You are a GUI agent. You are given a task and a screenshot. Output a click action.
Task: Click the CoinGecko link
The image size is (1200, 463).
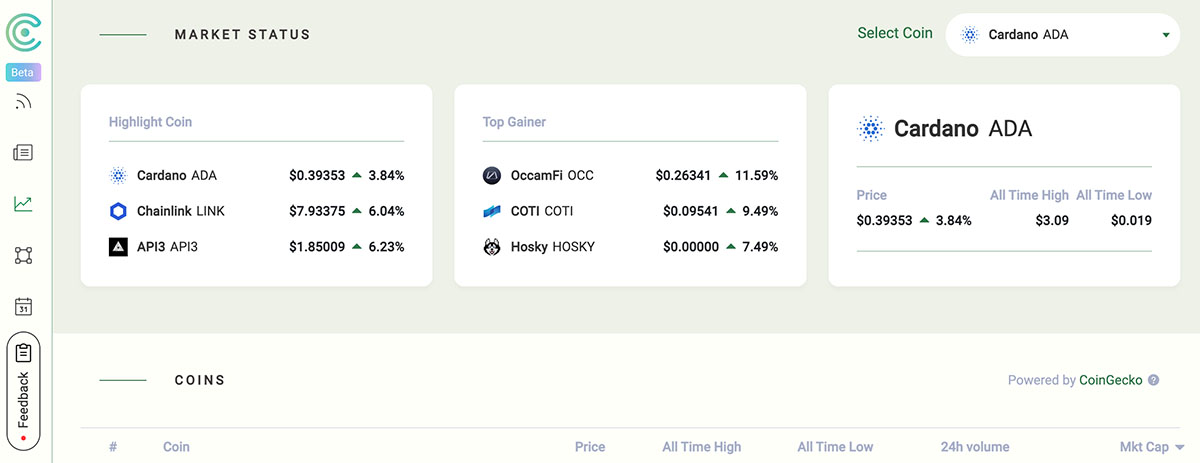pos(1111,380)
